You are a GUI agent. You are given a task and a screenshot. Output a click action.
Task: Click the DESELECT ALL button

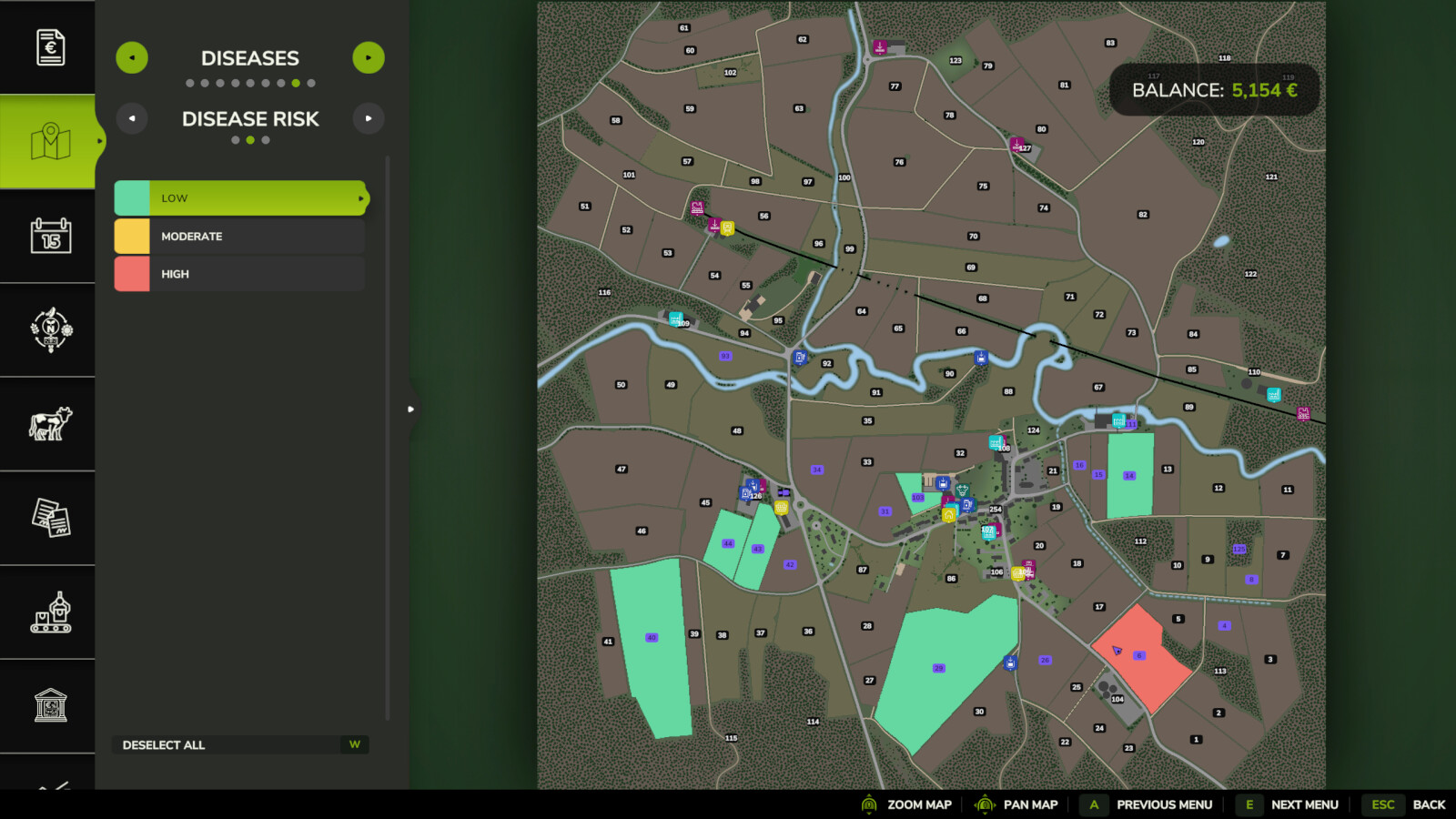click(240, 744)
